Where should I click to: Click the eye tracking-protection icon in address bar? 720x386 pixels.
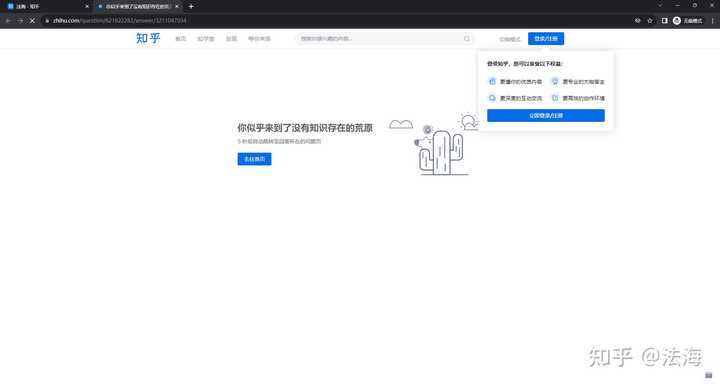click(637, 21)
